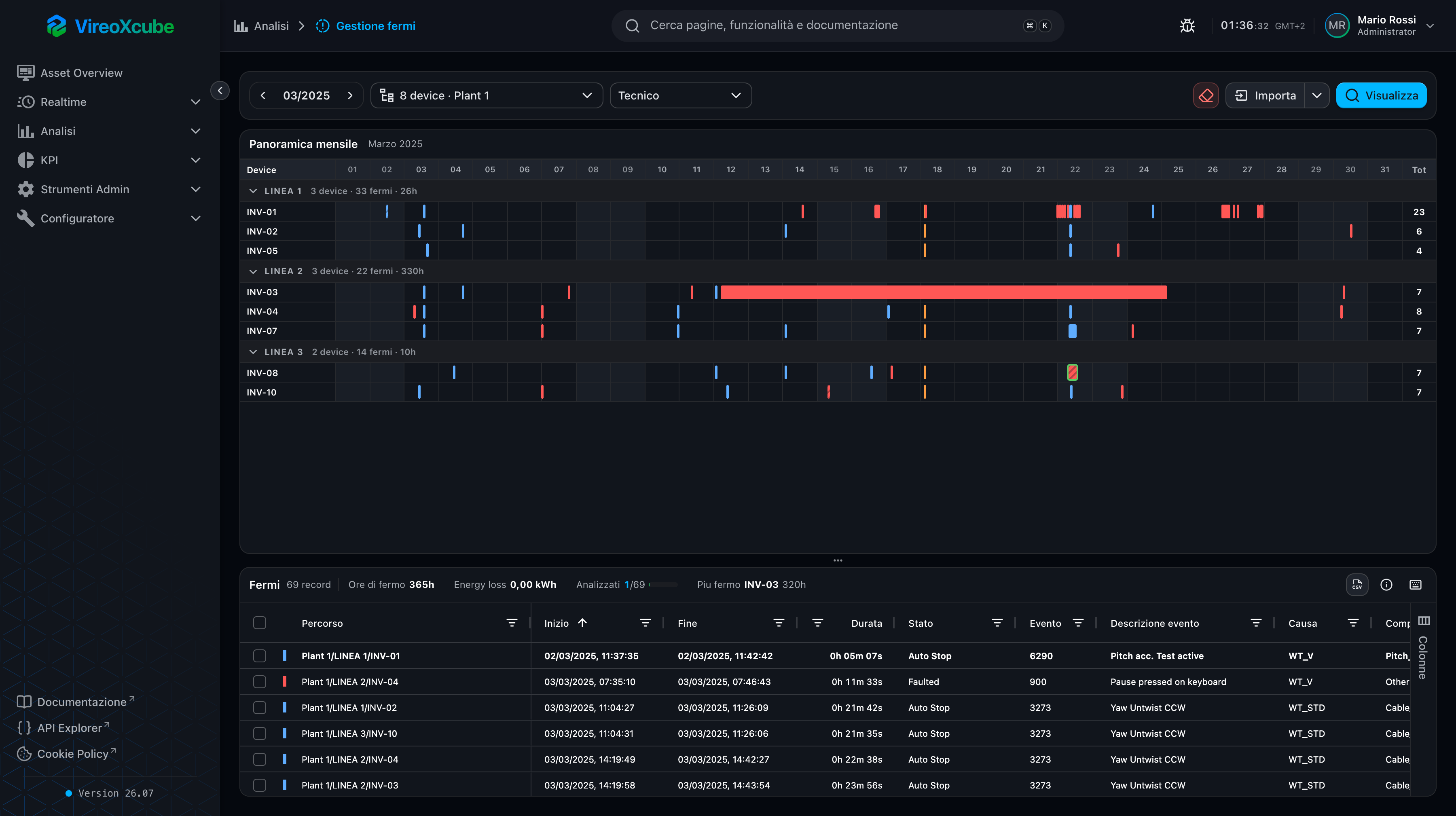Viewport: 1456px width, 816px height.
Task: Click the green-outlined INV-08 marker on day 22
Action: [x=1072, y=372]
